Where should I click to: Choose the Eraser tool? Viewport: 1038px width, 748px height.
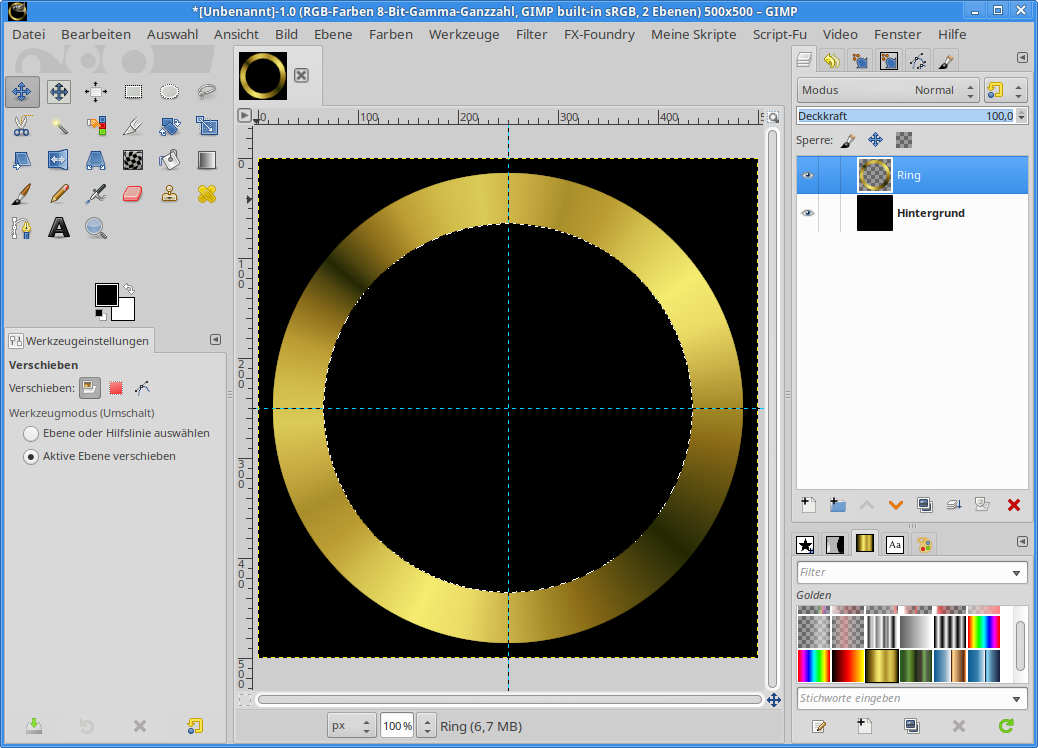click(133, 193)
